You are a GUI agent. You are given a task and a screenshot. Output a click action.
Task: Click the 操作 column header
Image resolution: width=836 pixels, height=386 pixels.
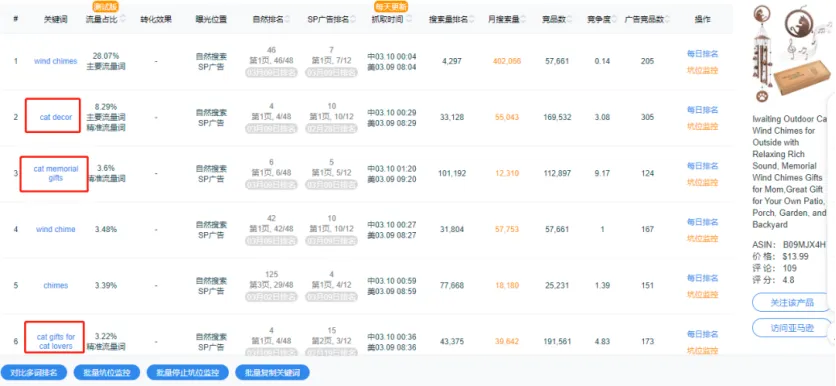[702, 19]
